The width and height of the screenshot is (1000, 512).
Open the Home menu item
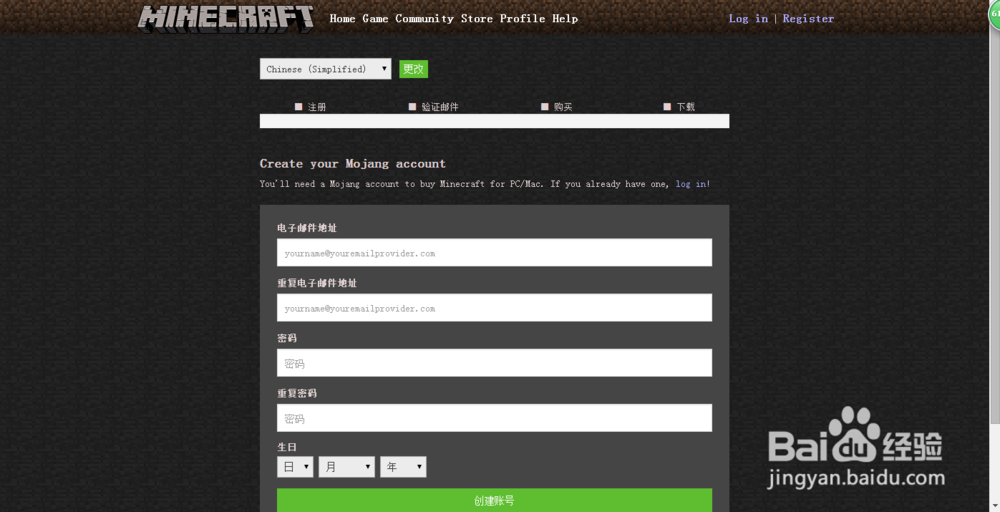pos(342,18)
